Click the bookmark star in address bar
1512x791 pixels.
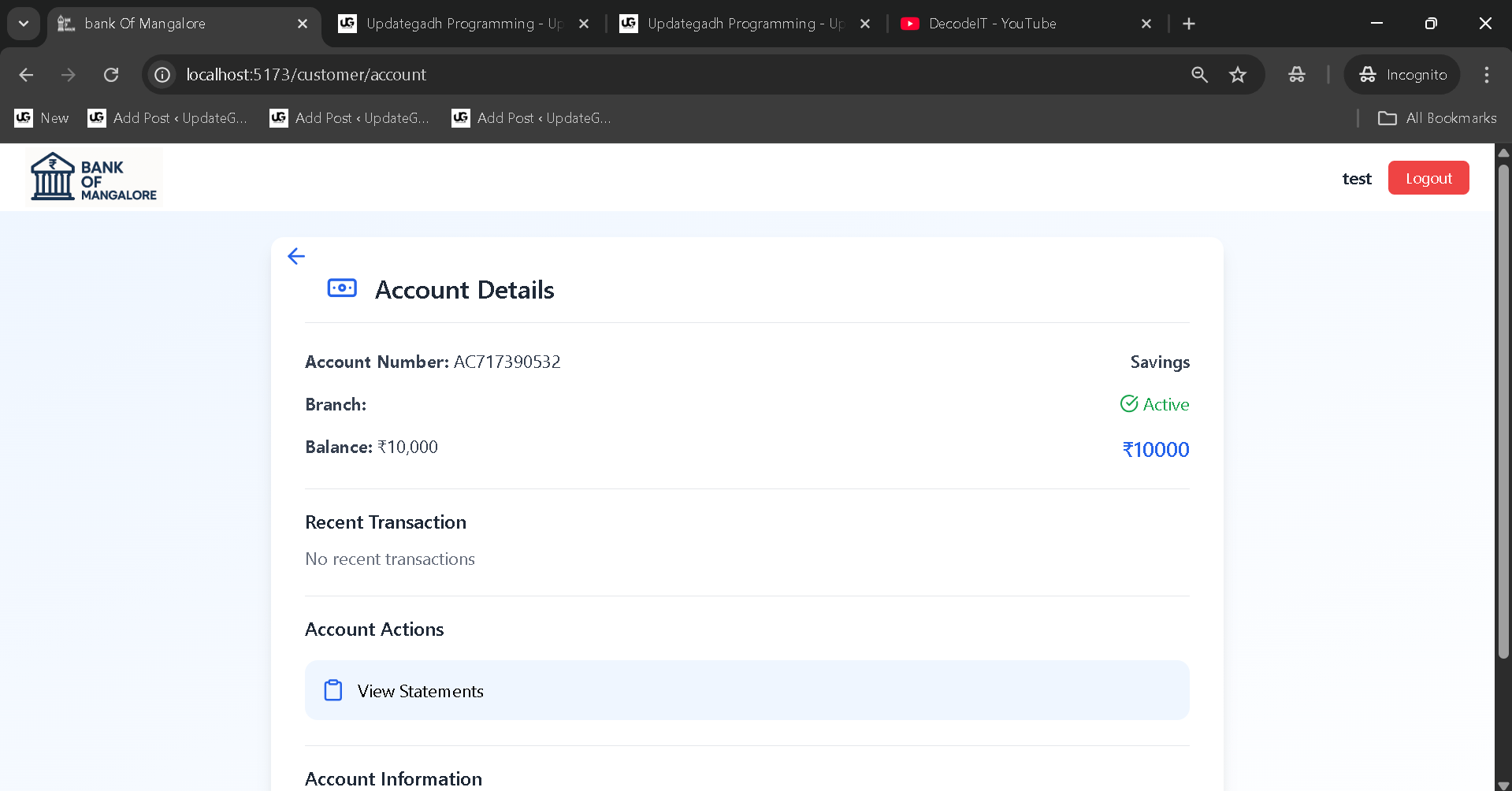click(1238, 74)
